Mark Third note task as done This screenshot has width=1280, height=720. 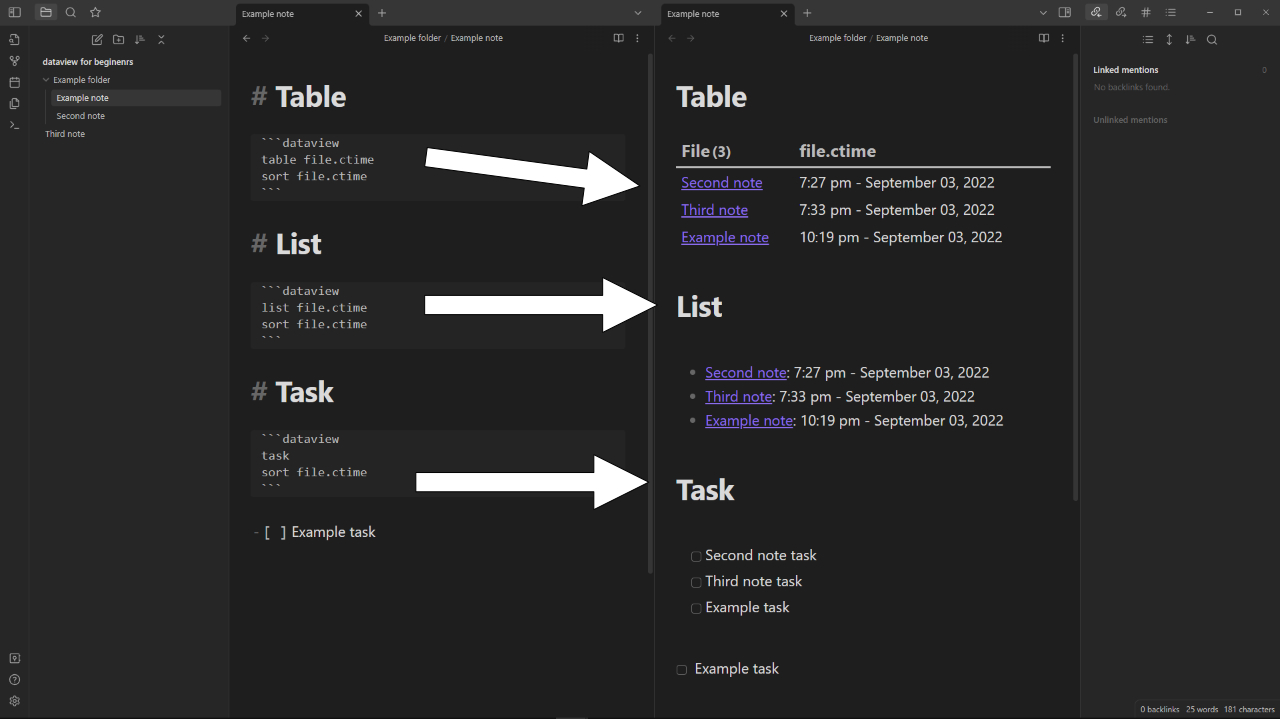[696, 582]
